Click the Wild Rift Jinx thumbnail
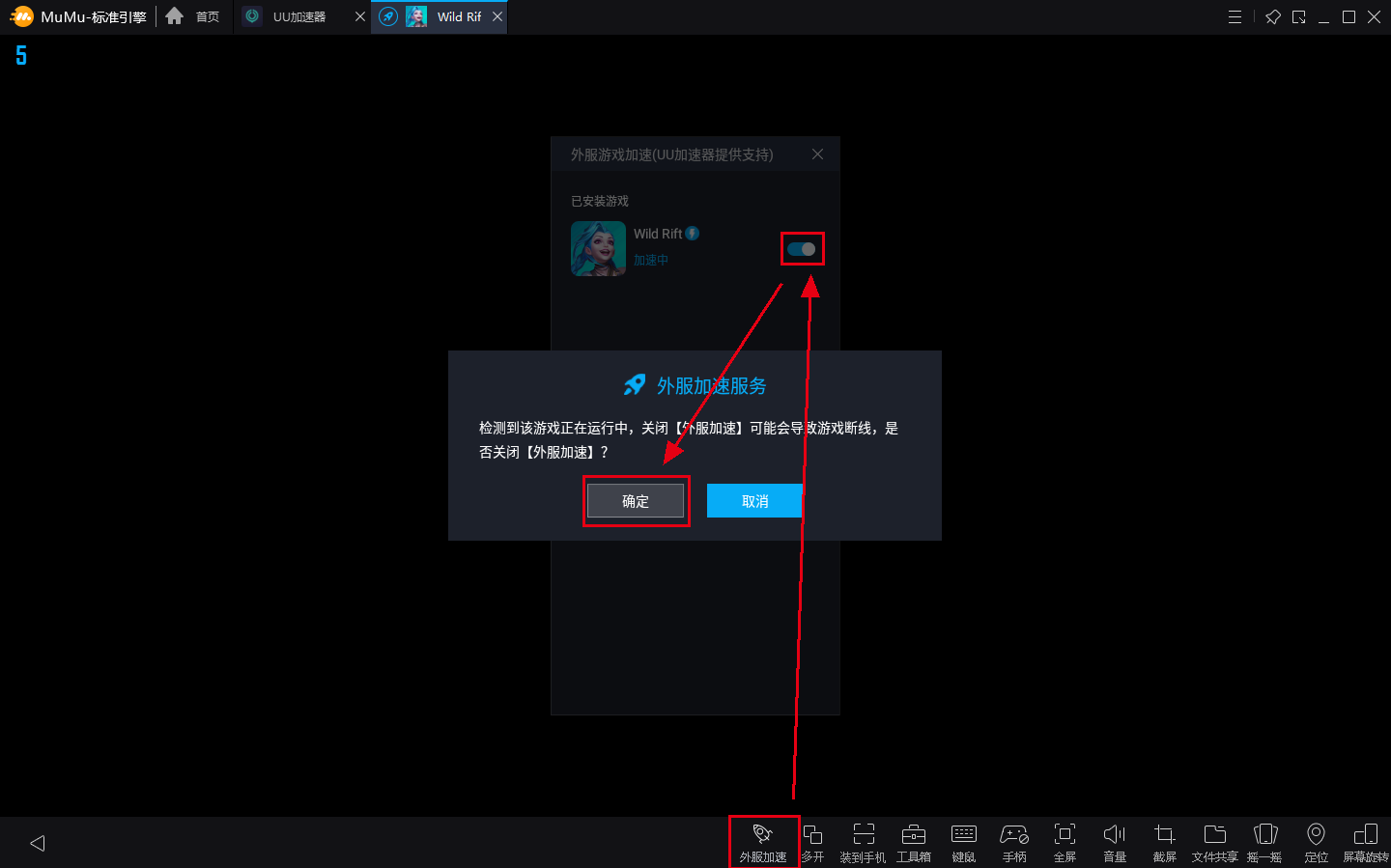Image resolution: width=1391 pixels, height=868 pixels. click(x=598, y=248)
